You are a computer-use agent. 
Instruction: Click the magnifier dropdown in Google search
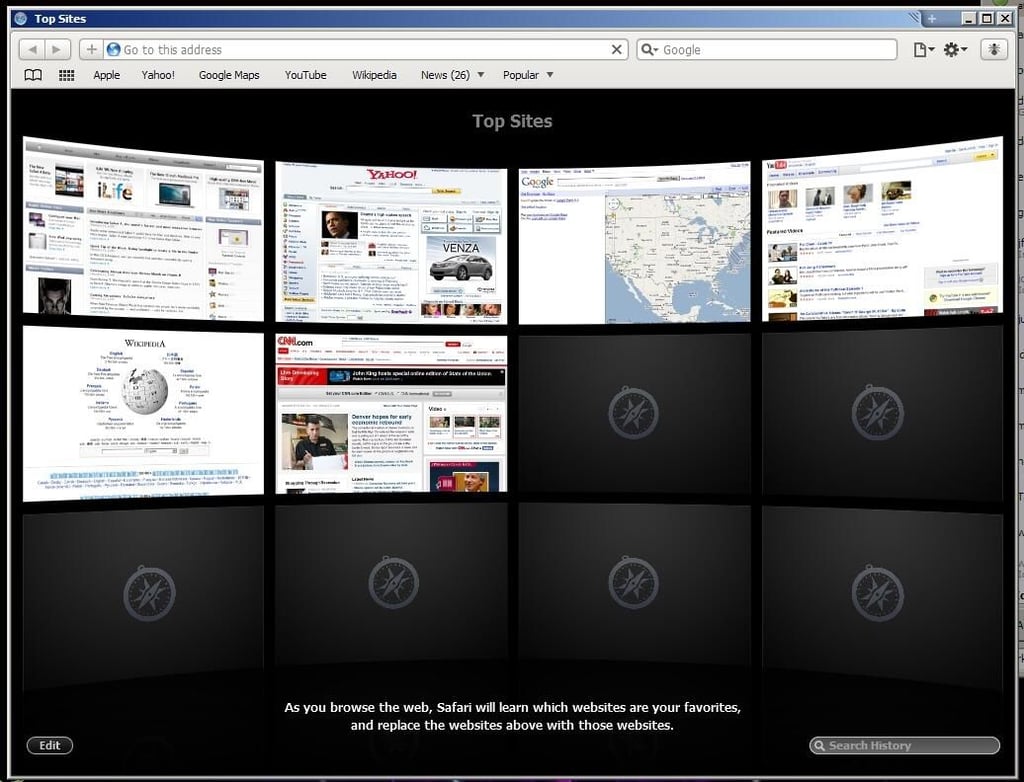pos(648,50)
